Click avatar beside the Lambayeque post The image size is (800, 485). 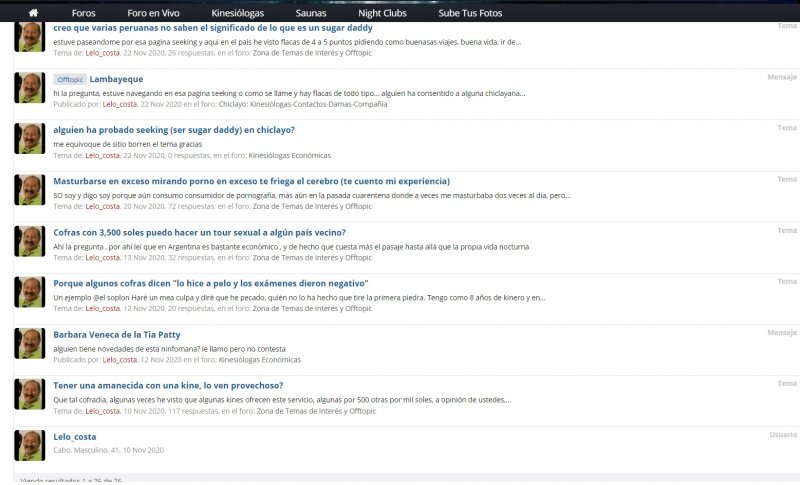30,88
